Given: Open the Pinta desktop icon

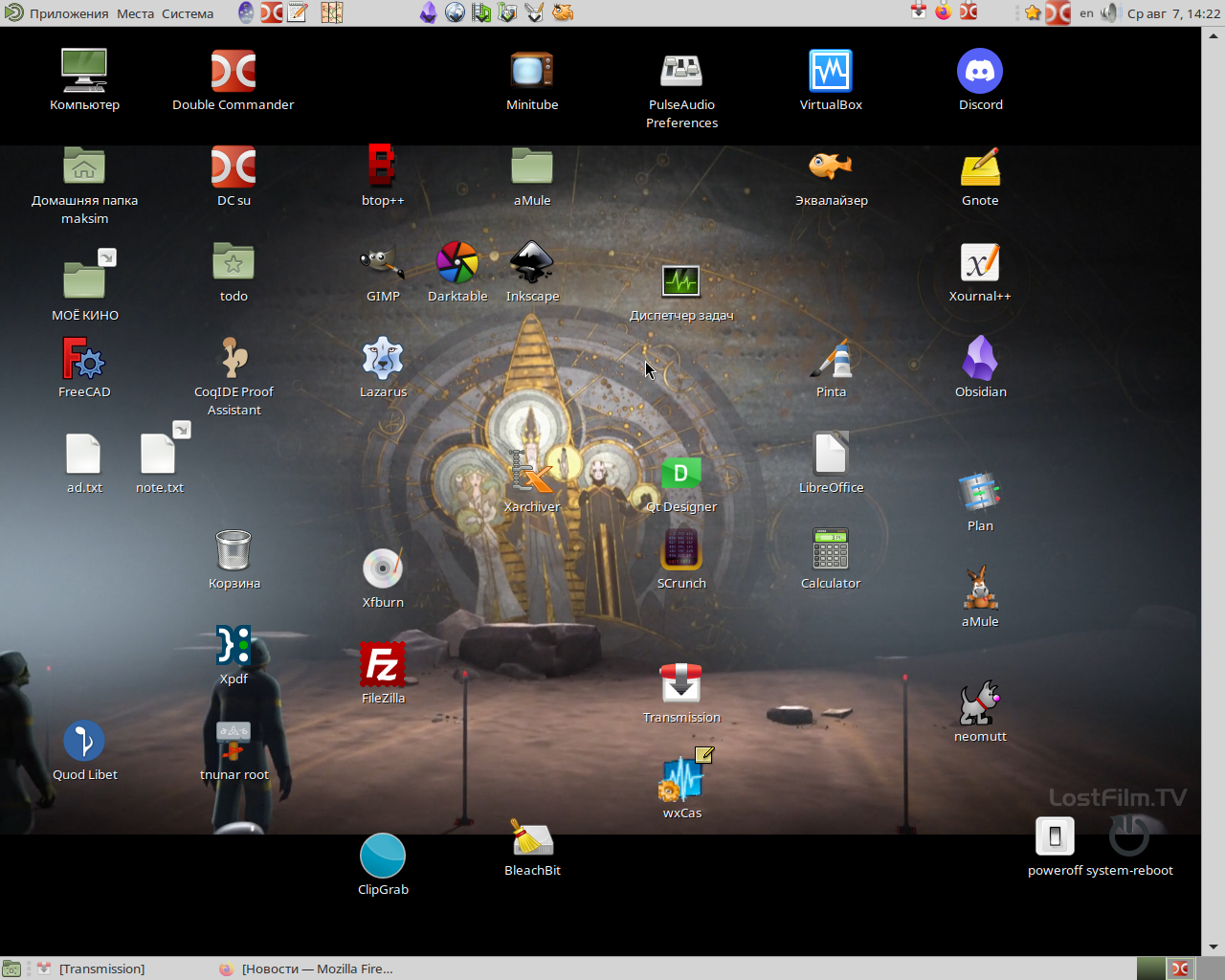Looking at the screenshot, I should click(831, 359).
